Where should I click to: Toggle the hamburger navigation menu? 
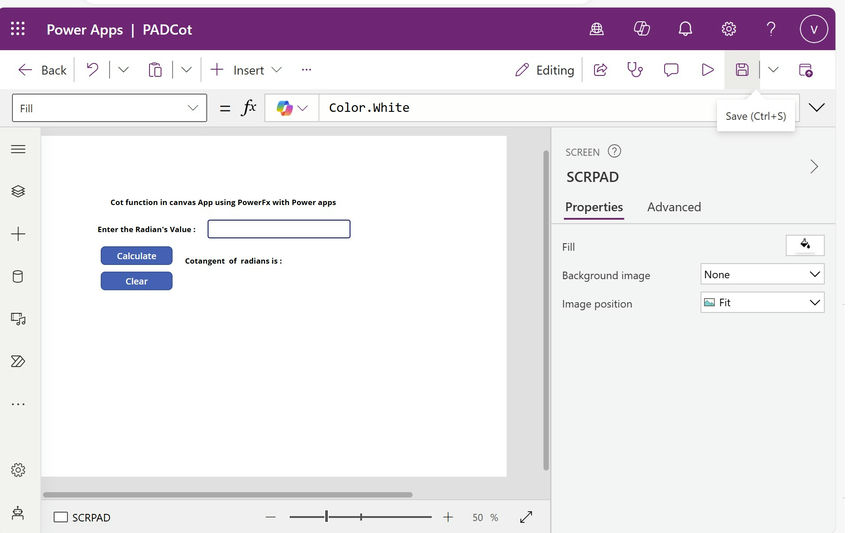(x=18, y=149)
